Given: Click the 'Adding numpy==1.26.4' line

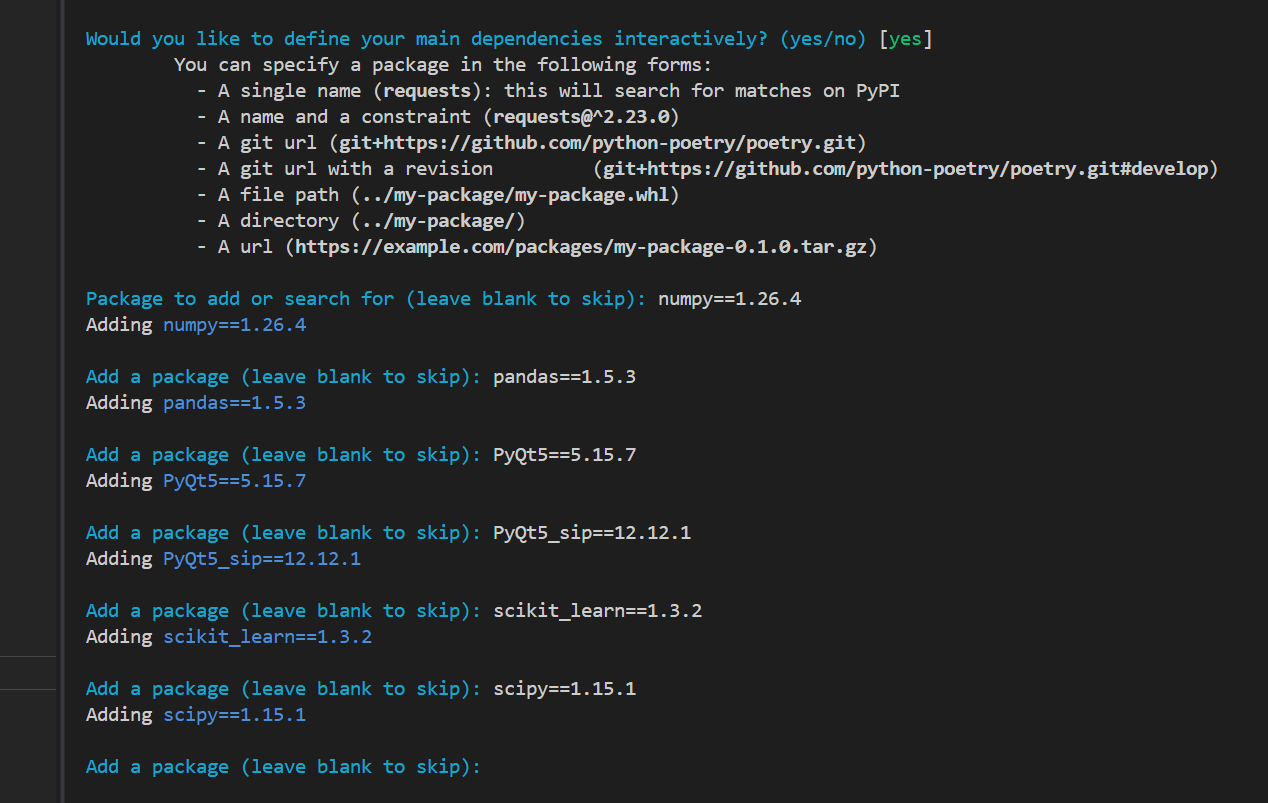Looking at the screenshot, I should [196, 325].
